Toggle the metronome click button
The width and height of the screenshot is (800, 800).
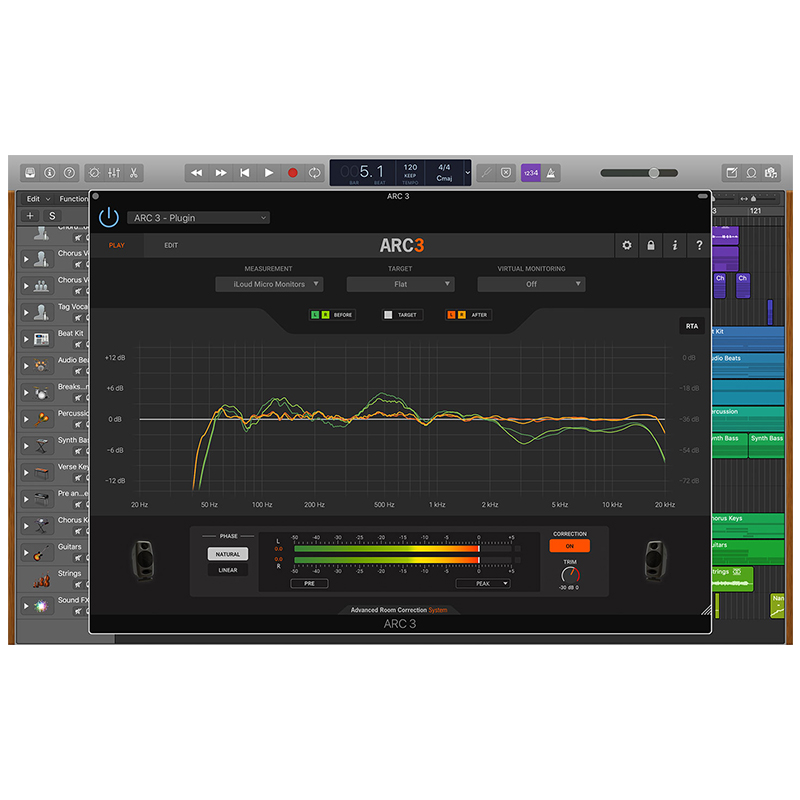point(551,173)
